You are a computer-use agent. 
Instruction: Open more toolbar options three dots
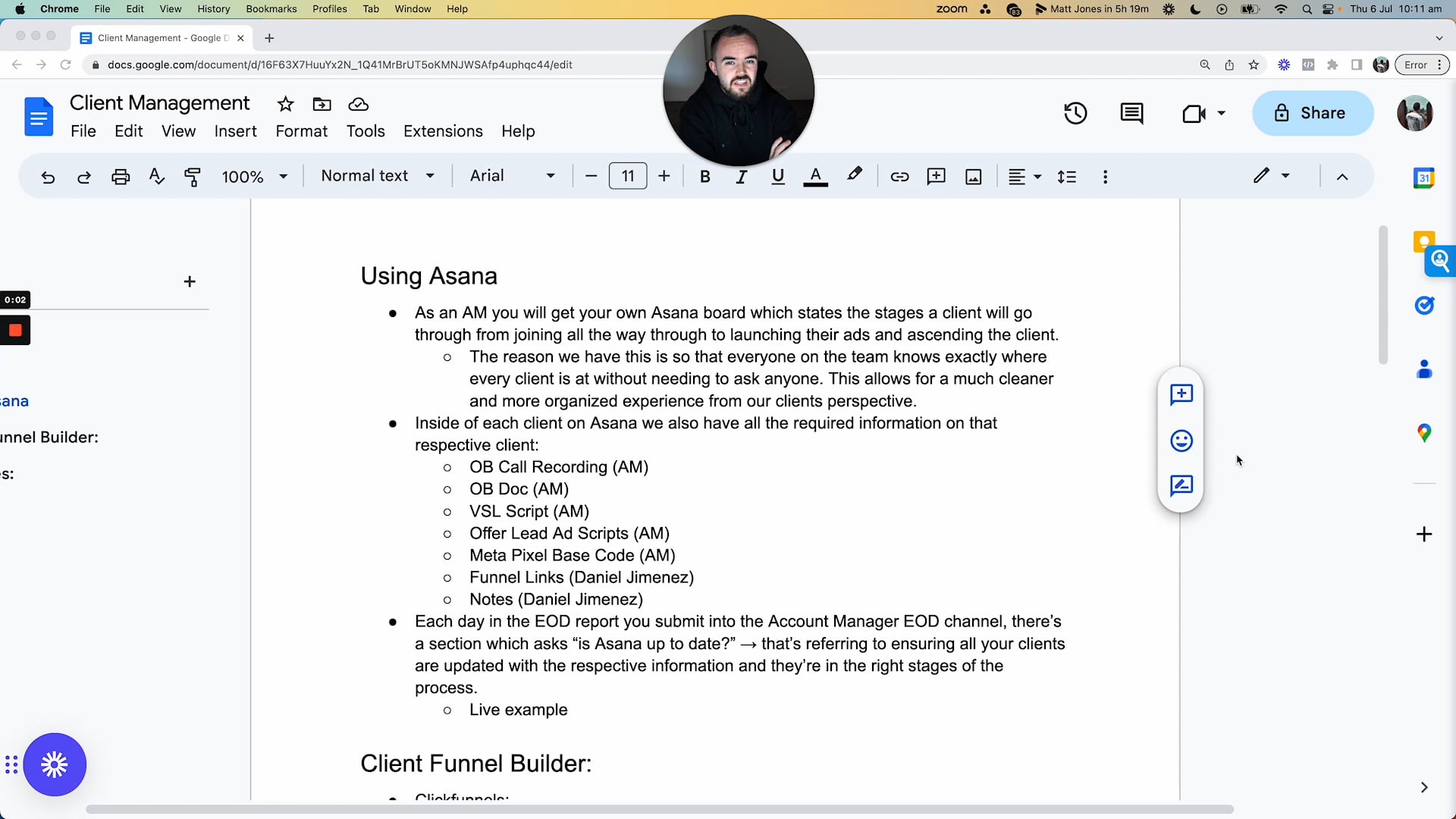point(1105,177)
